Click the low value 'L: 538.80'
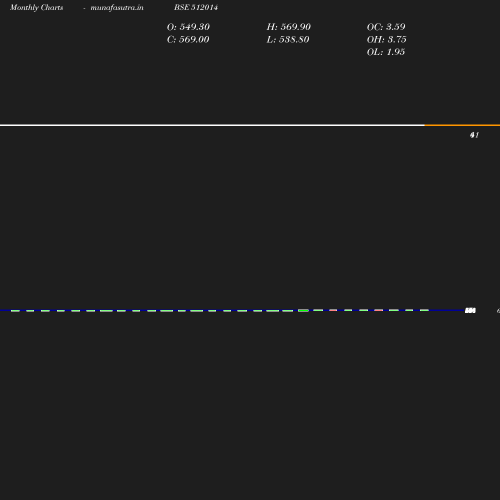500x500 pixels. pos(288,40)
